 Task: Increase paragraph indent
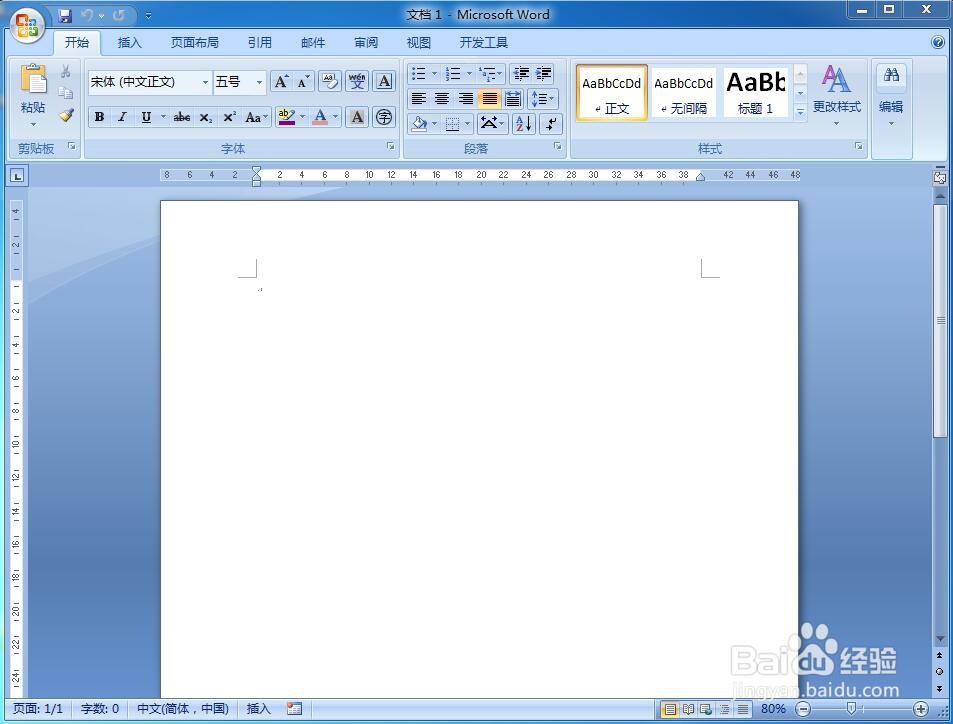coord(543,74)
